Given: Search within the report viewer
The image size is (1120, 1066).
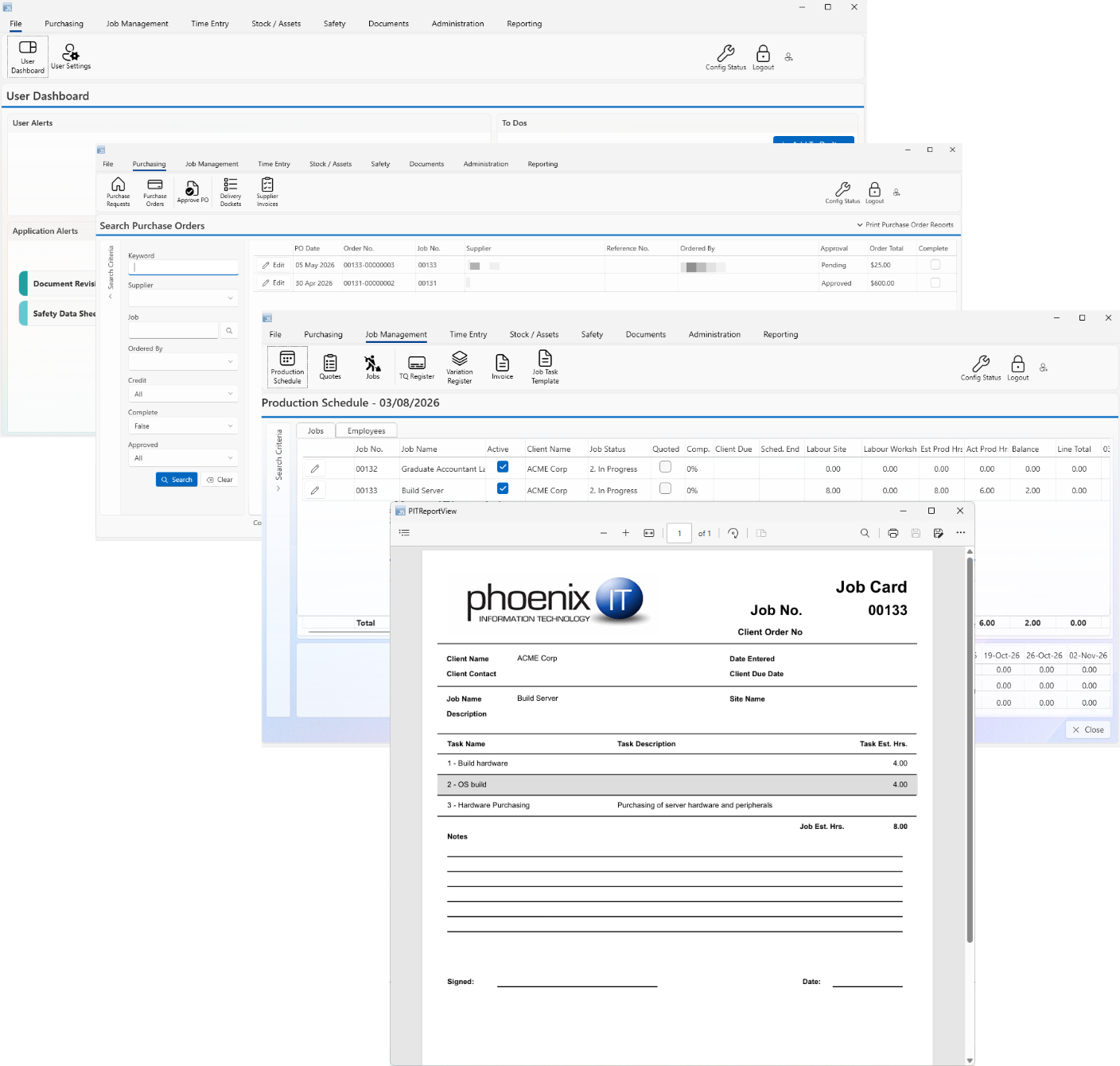Looking at the screenshot, I should [865, 533].
